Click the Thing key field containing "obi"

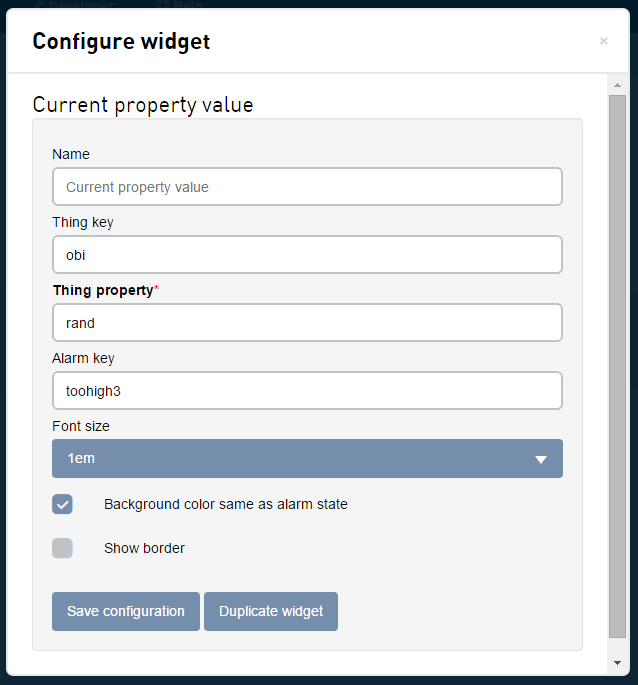point(307,255)
